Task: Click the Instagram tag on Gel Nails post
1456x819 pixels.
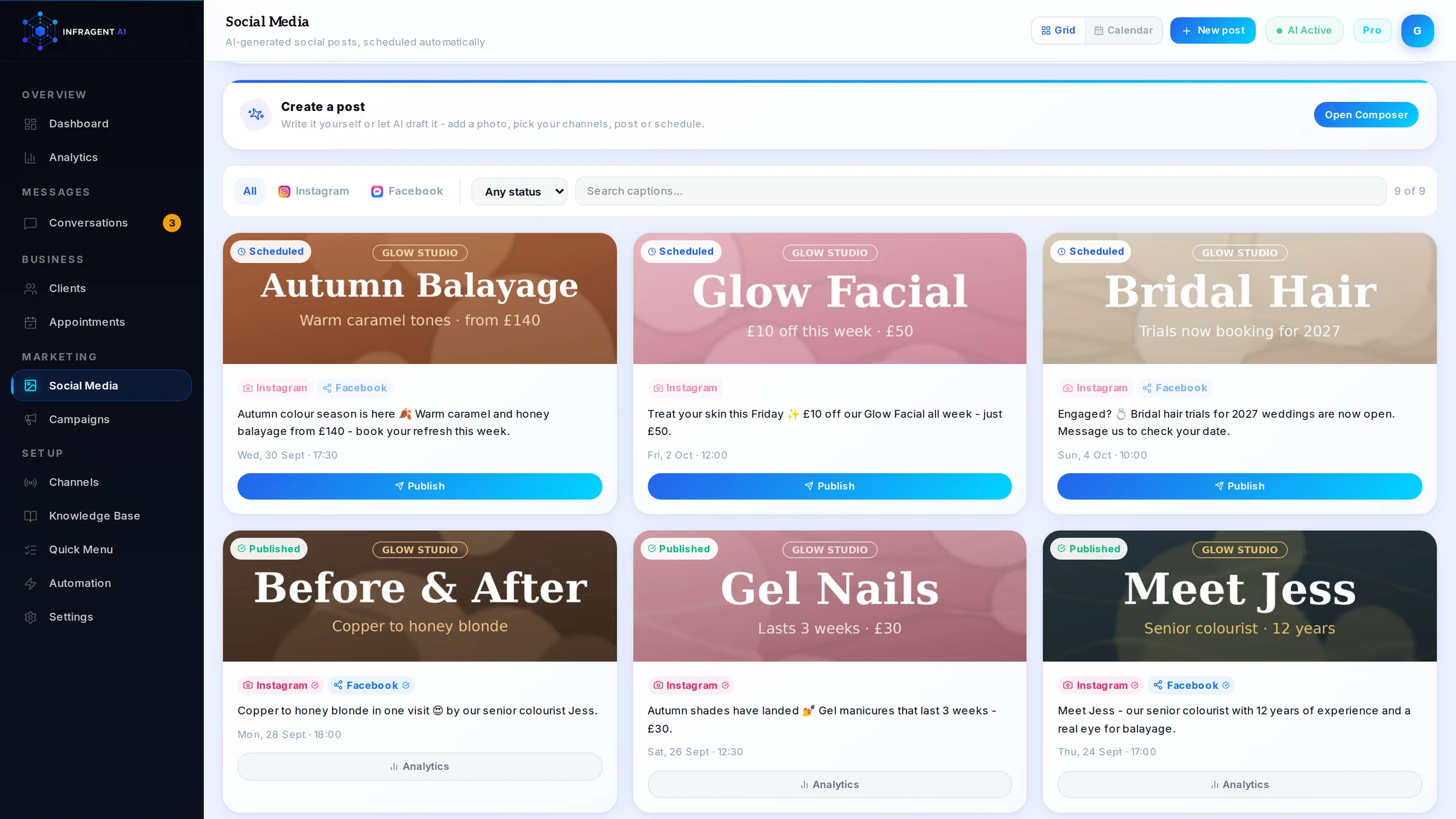Action: (x=691, y=686)
